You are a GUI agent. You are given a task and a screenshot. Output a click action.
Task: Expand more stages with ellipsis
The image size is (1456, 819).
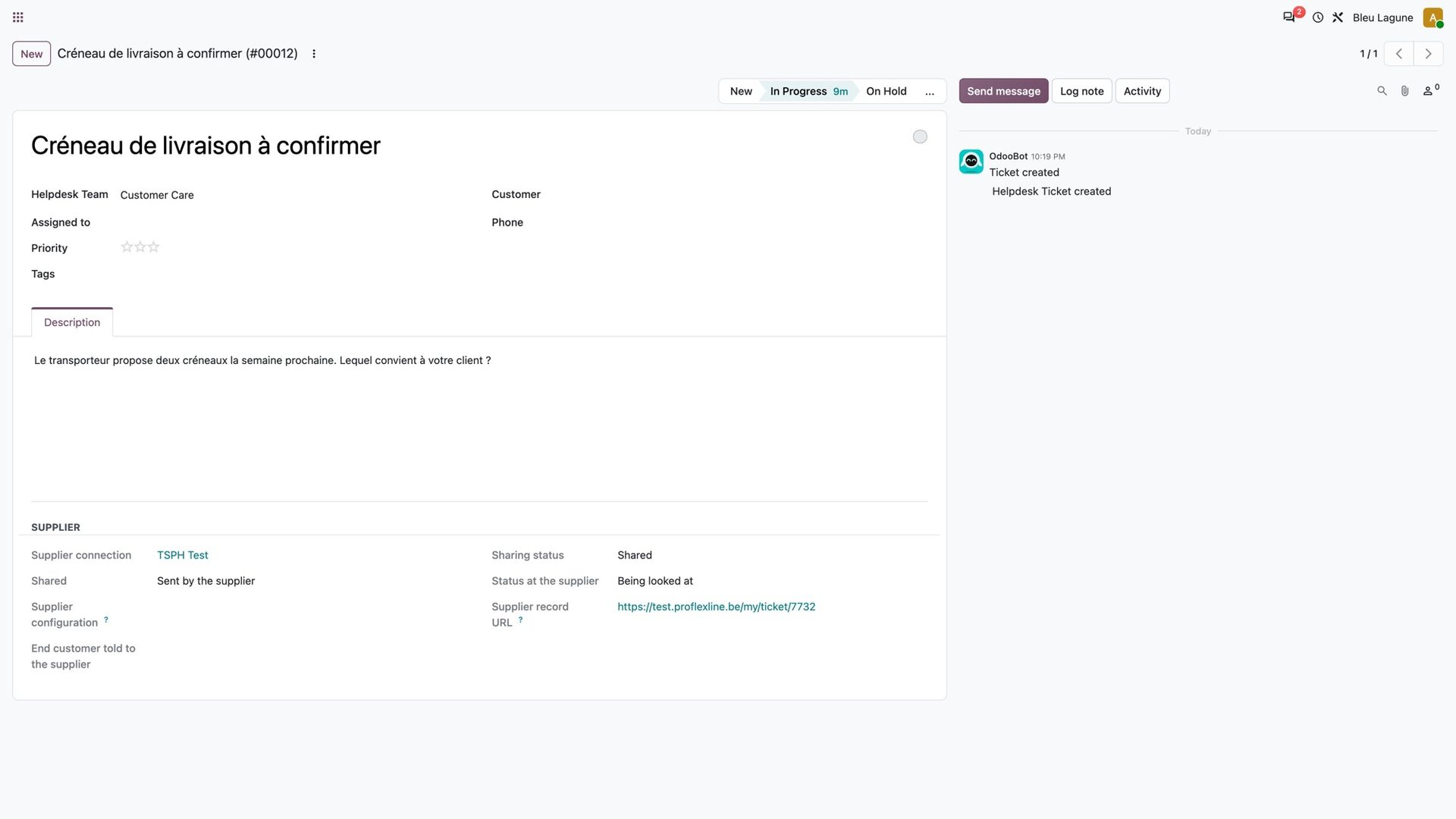(930, 91)
